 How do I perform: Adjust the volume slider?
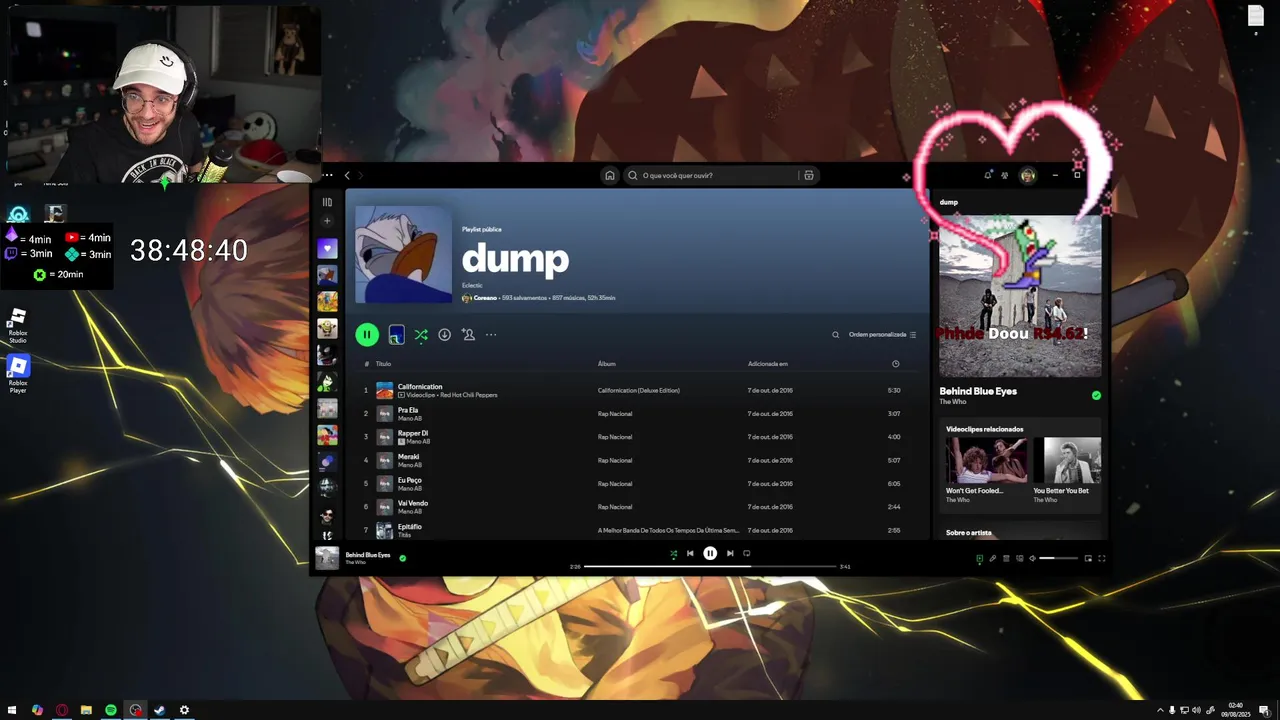1059,558
